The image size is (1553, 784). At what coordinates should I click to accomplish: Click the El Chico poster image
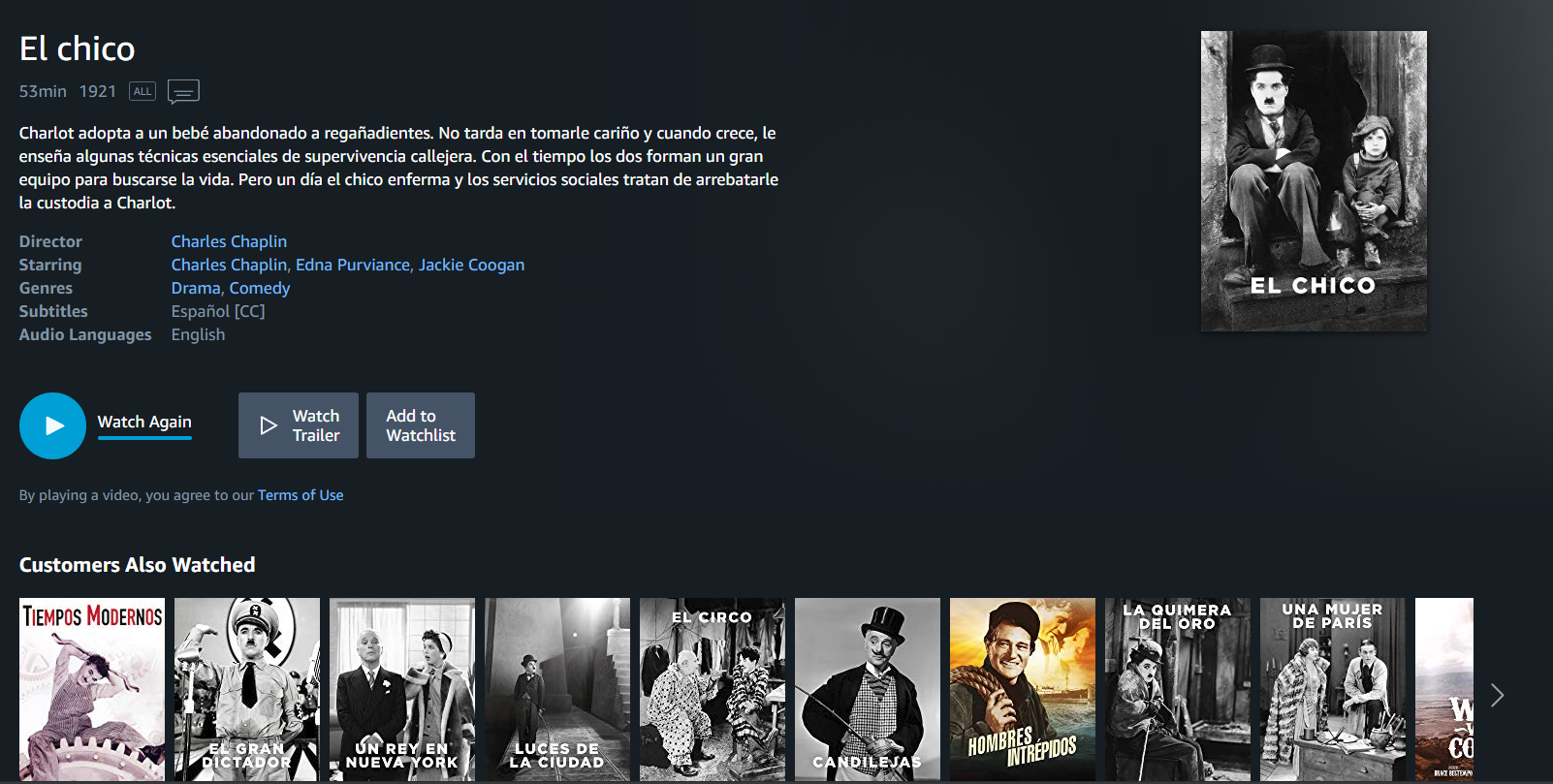tap(1314, 181)
